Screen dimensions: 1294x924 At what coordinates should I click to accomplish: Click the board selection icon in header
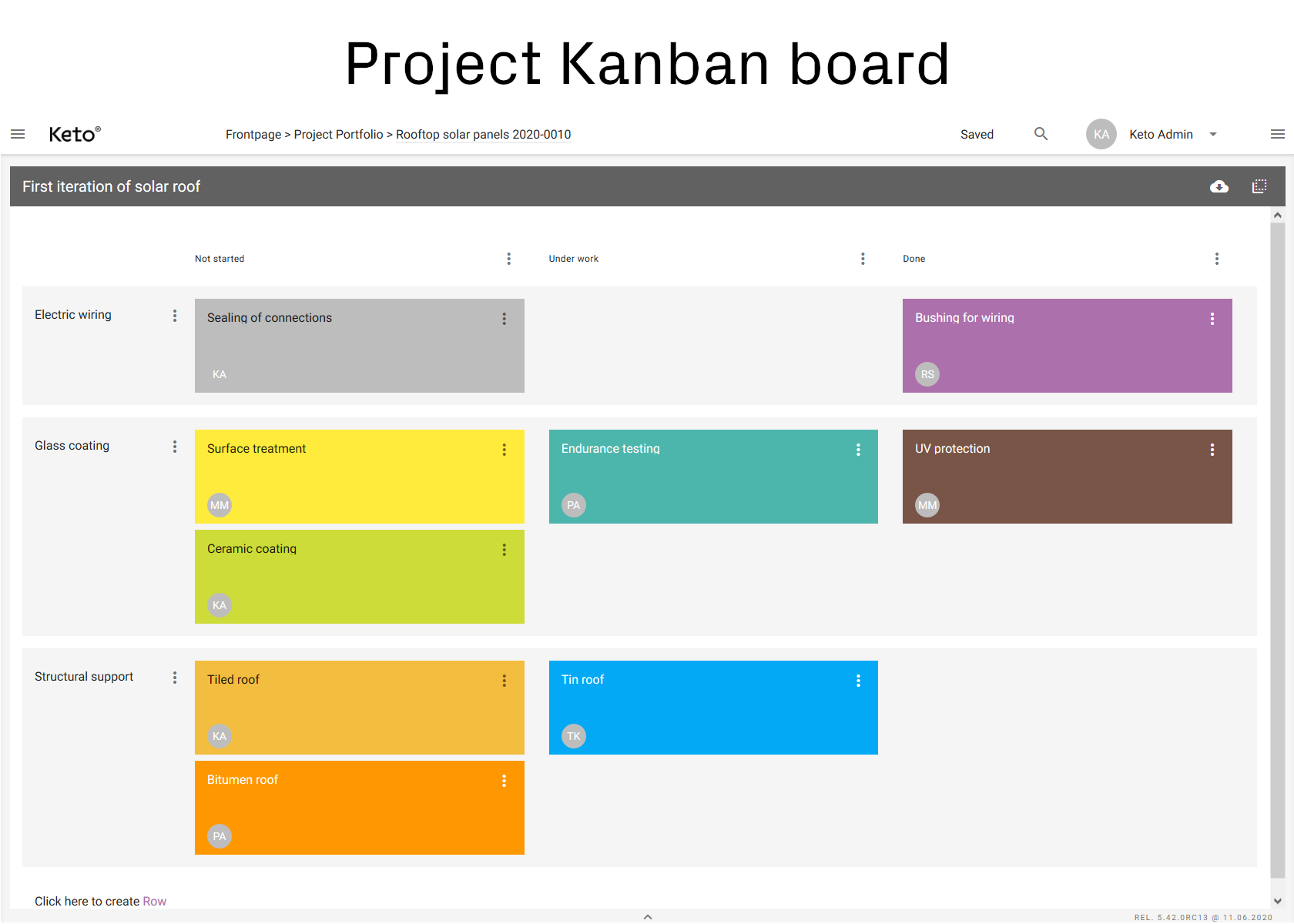[x=1259, y=186]
